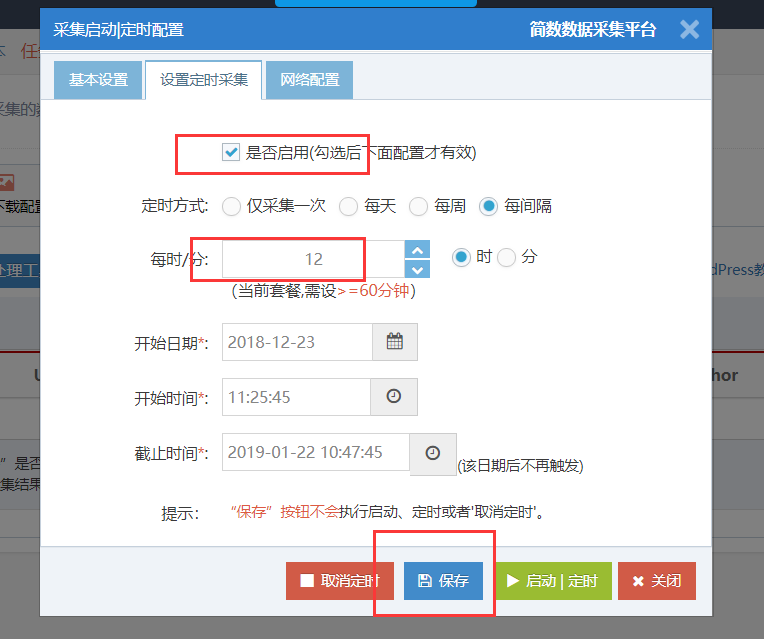
Task: Open the calendar picker for 开始日期
Action: (x=395, y=342)
